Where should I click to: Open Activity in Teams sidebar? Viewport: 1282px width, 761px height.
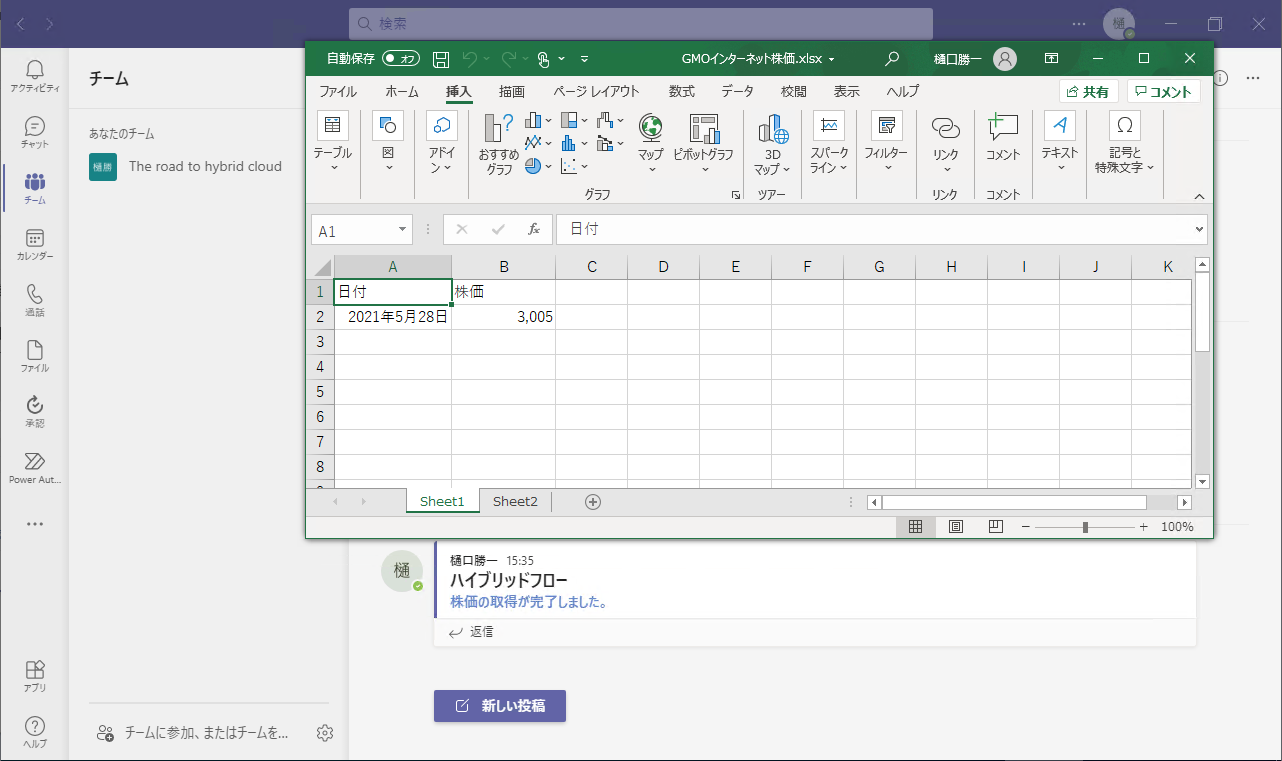pyautogui.click(x=35, y=76)
